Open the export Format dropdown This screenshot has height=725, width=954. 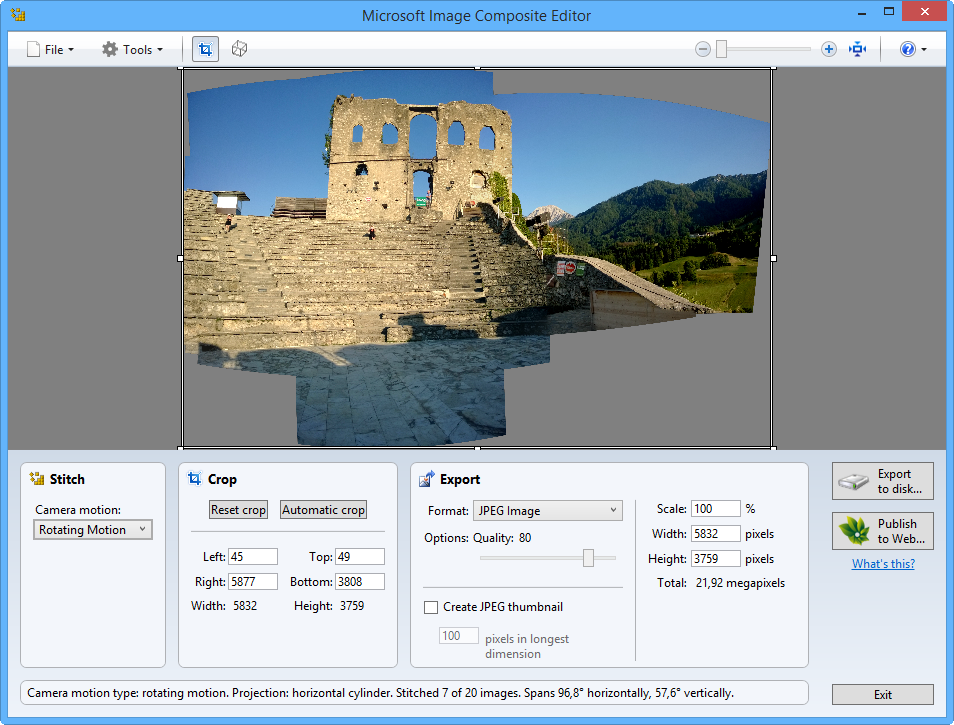[547, 511]
